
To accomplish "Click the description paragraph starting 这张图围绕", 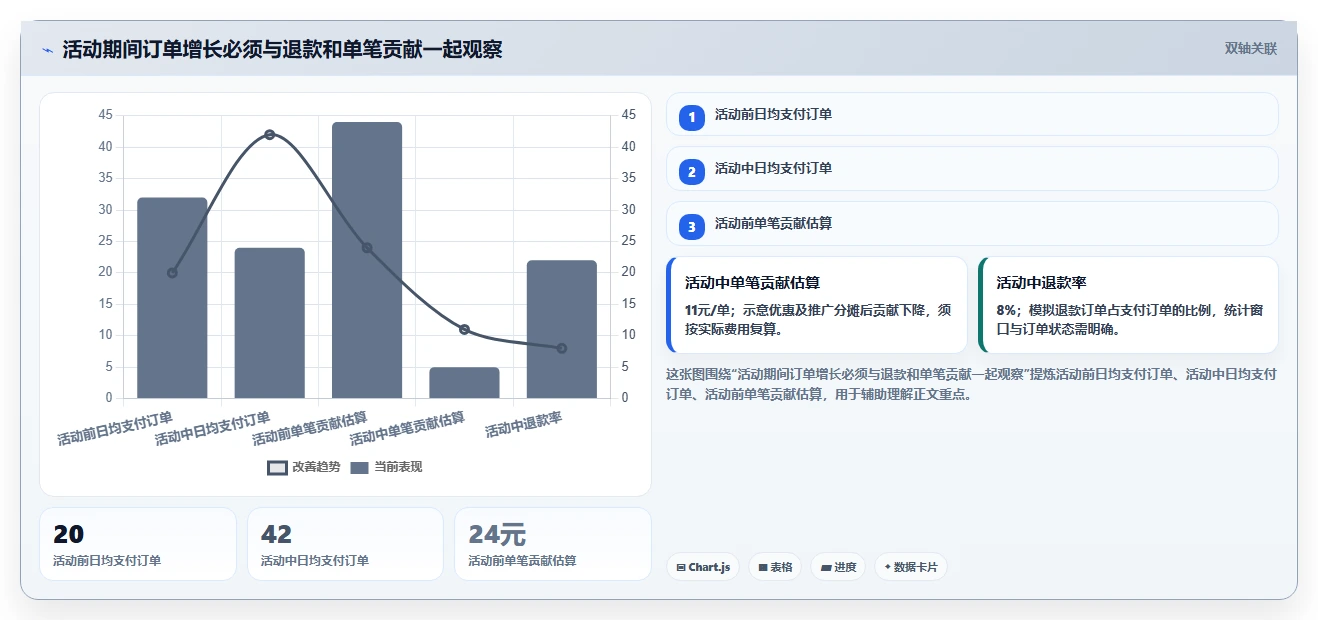I will click(x=970, y=384).
